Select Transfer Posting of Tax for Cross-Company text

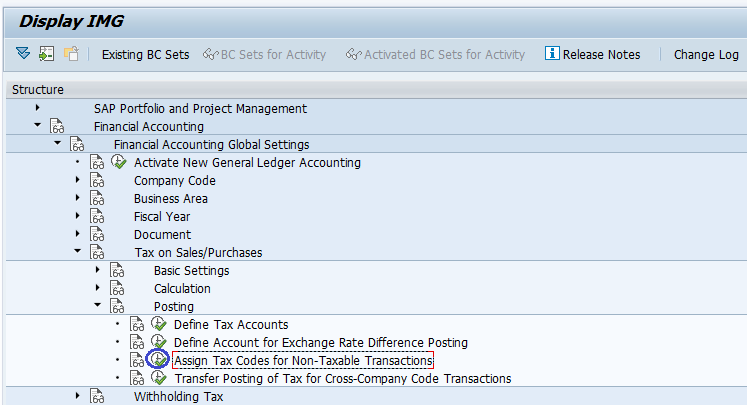click(x=343, y=379)
